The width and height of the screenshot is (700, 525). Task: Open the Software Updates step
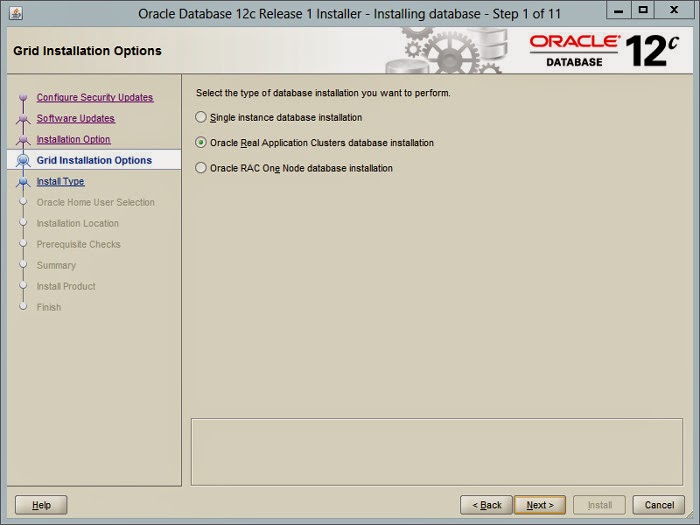pos(75,118)
